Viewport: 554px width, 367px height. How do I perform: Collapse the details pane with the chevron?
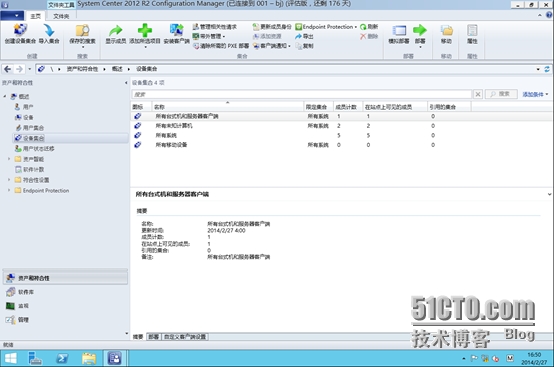click(x=549, y=194)
